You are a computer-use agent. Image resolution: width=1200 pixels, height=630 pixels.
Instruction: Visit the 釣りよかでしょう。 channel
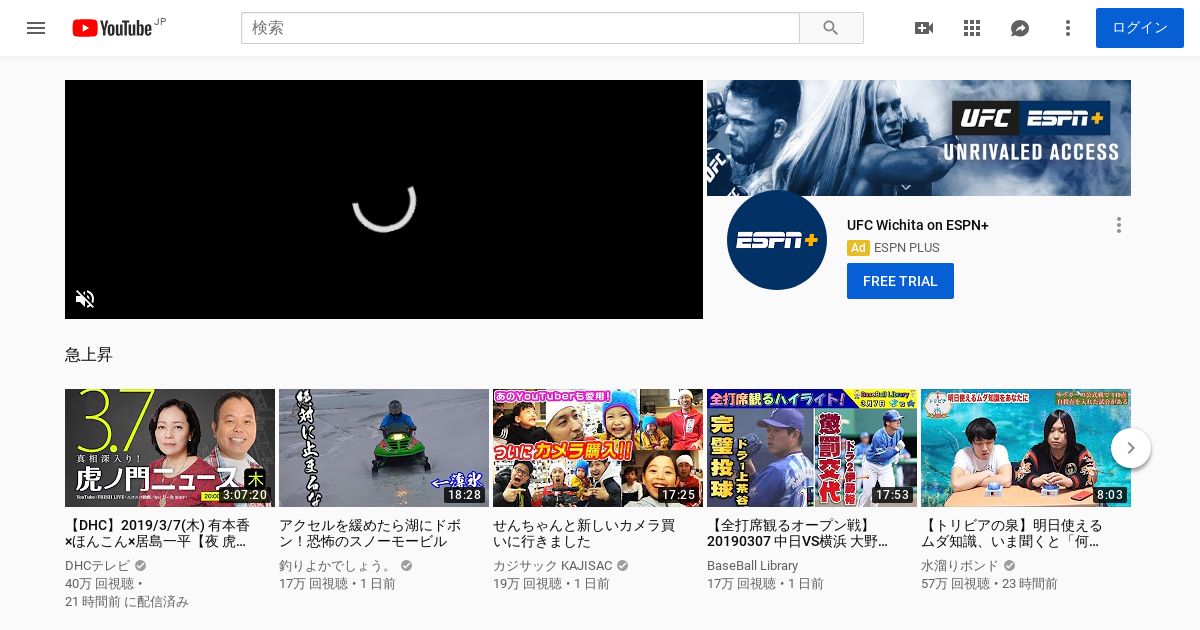(x=336, y=566)
